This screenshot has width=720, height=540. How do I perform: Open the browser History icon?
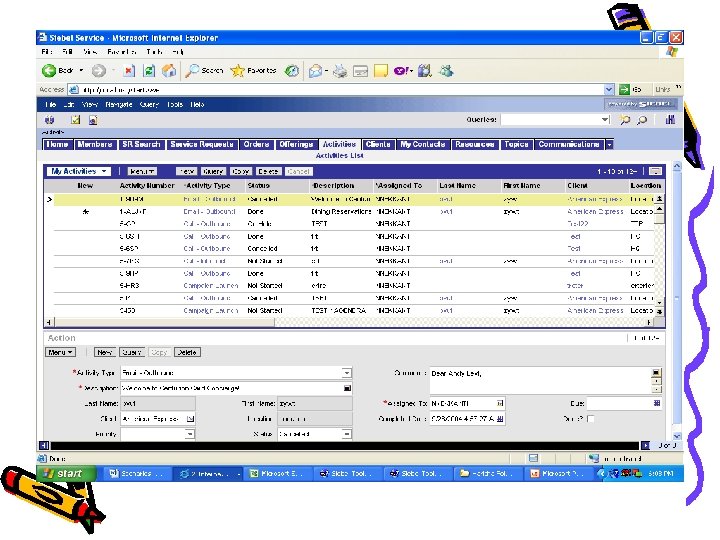tap(292, 71)
